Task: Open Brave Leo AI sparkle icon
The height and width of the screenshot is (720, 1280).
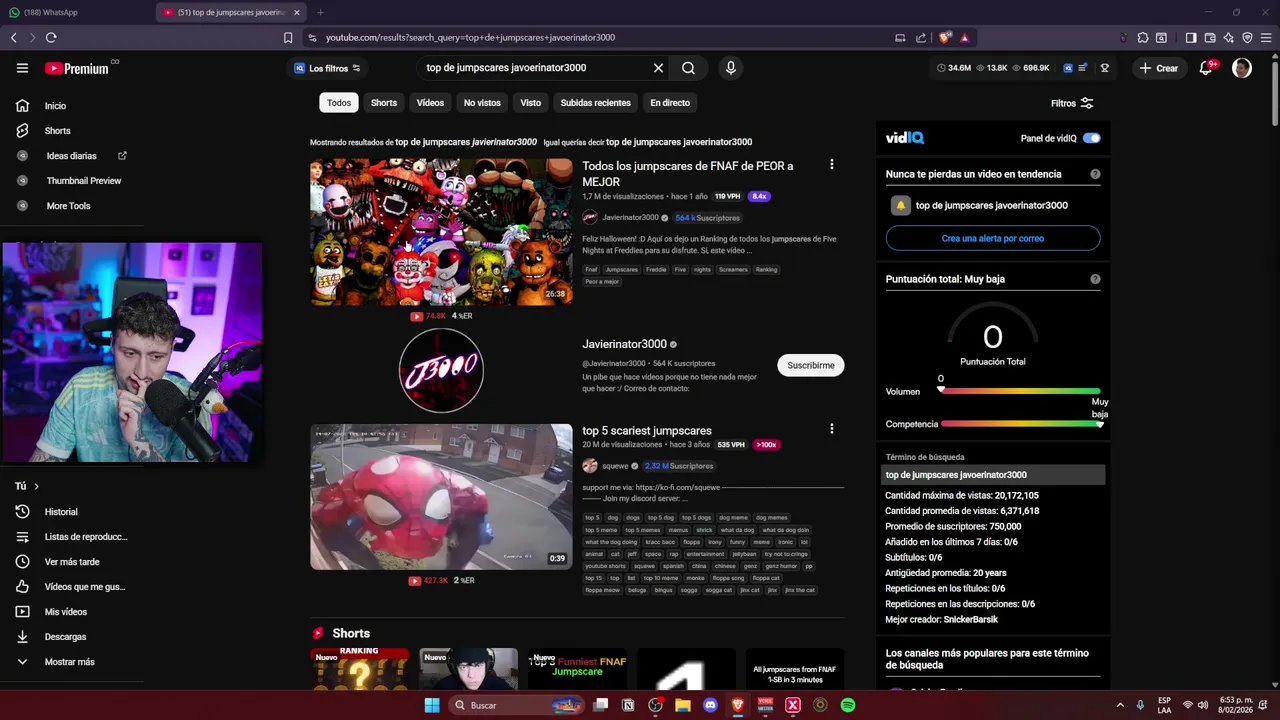Action: [x=1228, y=38]
